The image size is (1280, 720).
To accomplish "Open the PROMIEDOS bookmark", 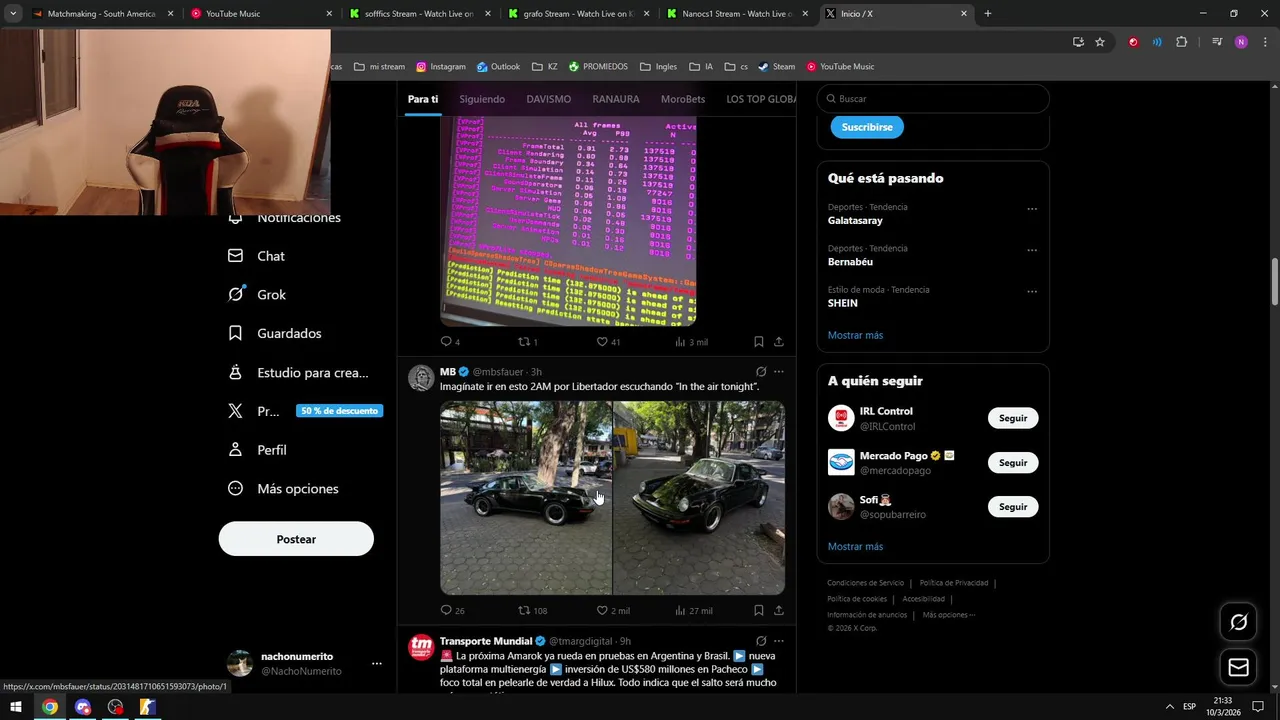I will click(598, 67).
